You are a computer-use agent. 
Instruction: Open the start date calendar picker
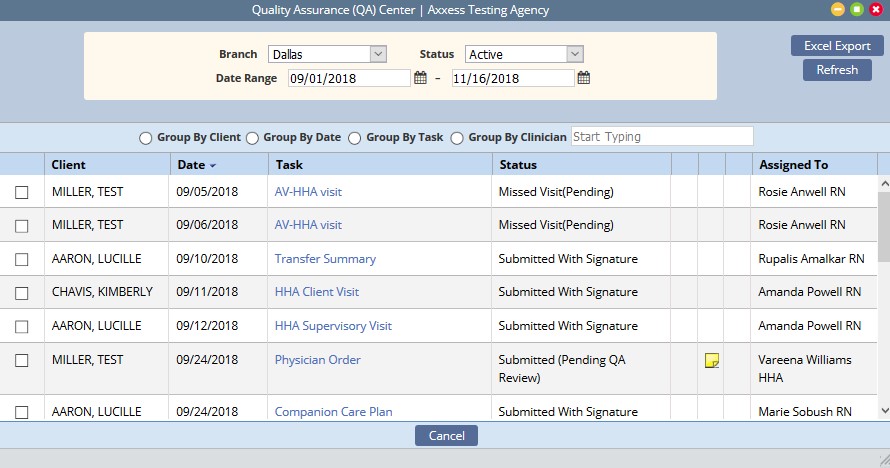click(420, 78)
